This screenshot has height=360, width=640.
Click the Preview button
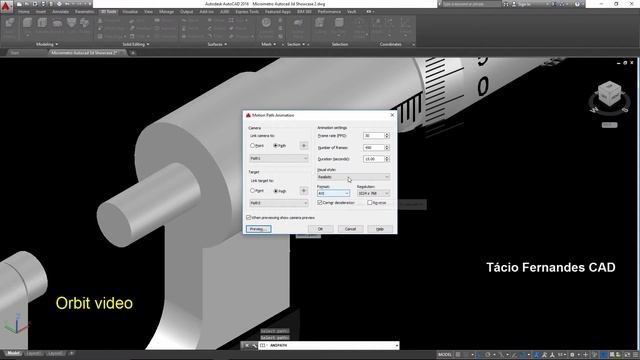click(x=258, y=229)
